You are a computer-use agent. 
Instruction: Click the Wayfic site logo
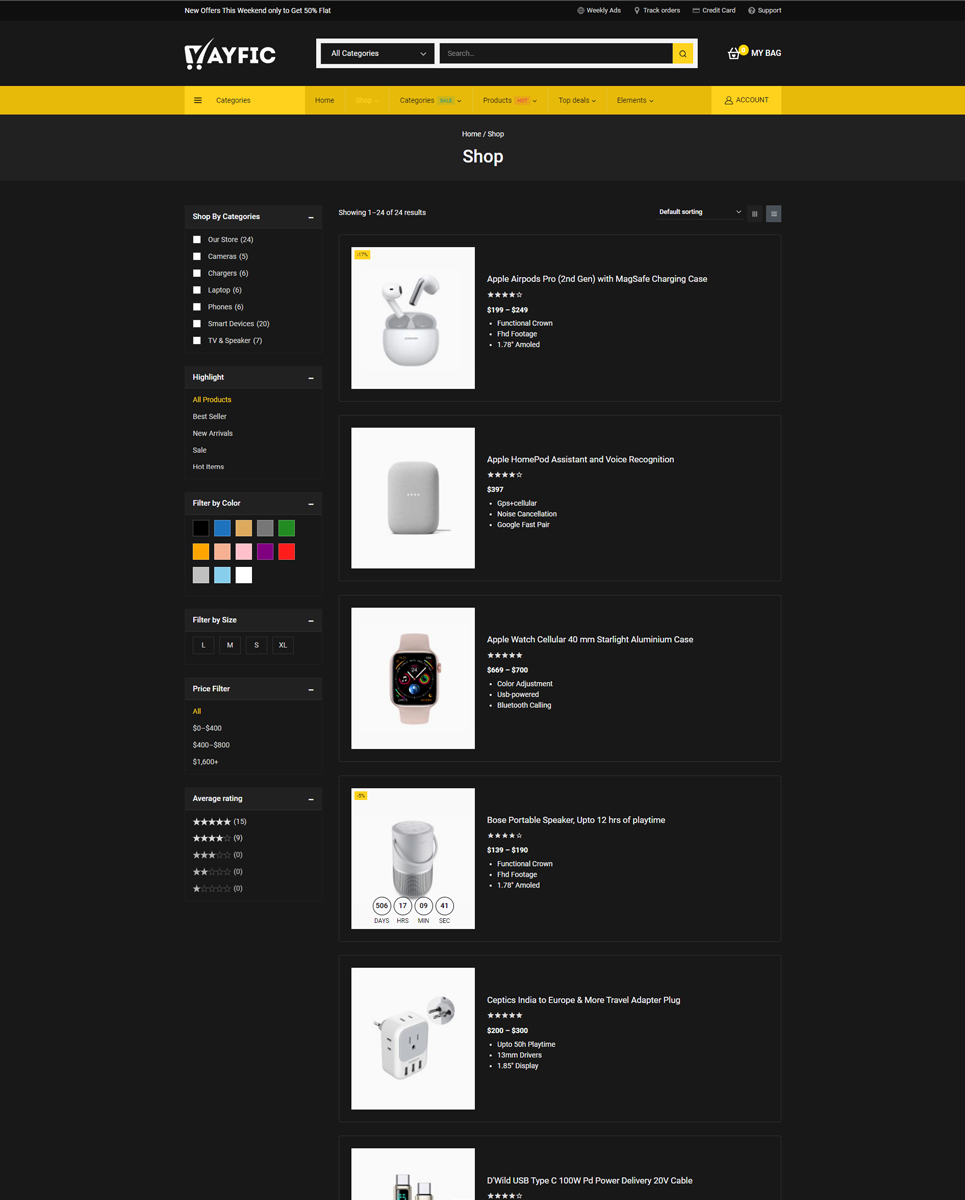click(230, 54)
